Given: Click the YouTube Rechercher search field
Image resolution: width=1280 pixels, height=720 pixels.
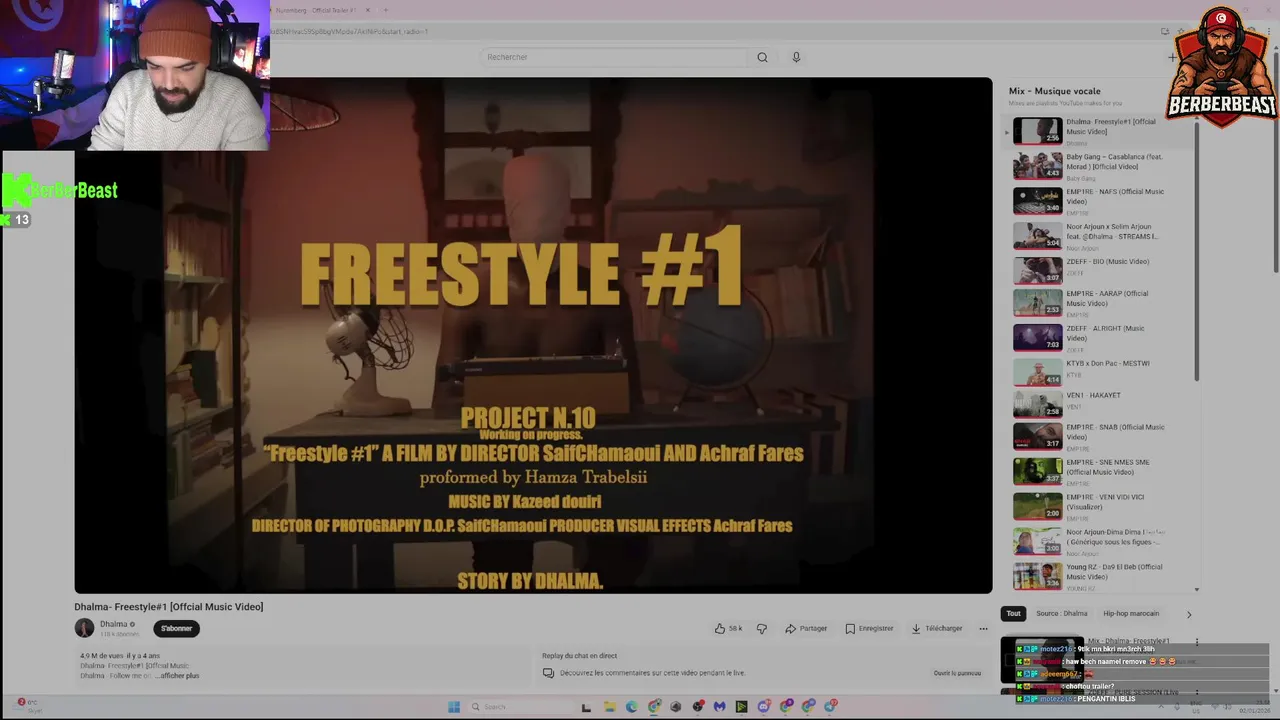Looking at the screenshot, I should click(613, 57).
